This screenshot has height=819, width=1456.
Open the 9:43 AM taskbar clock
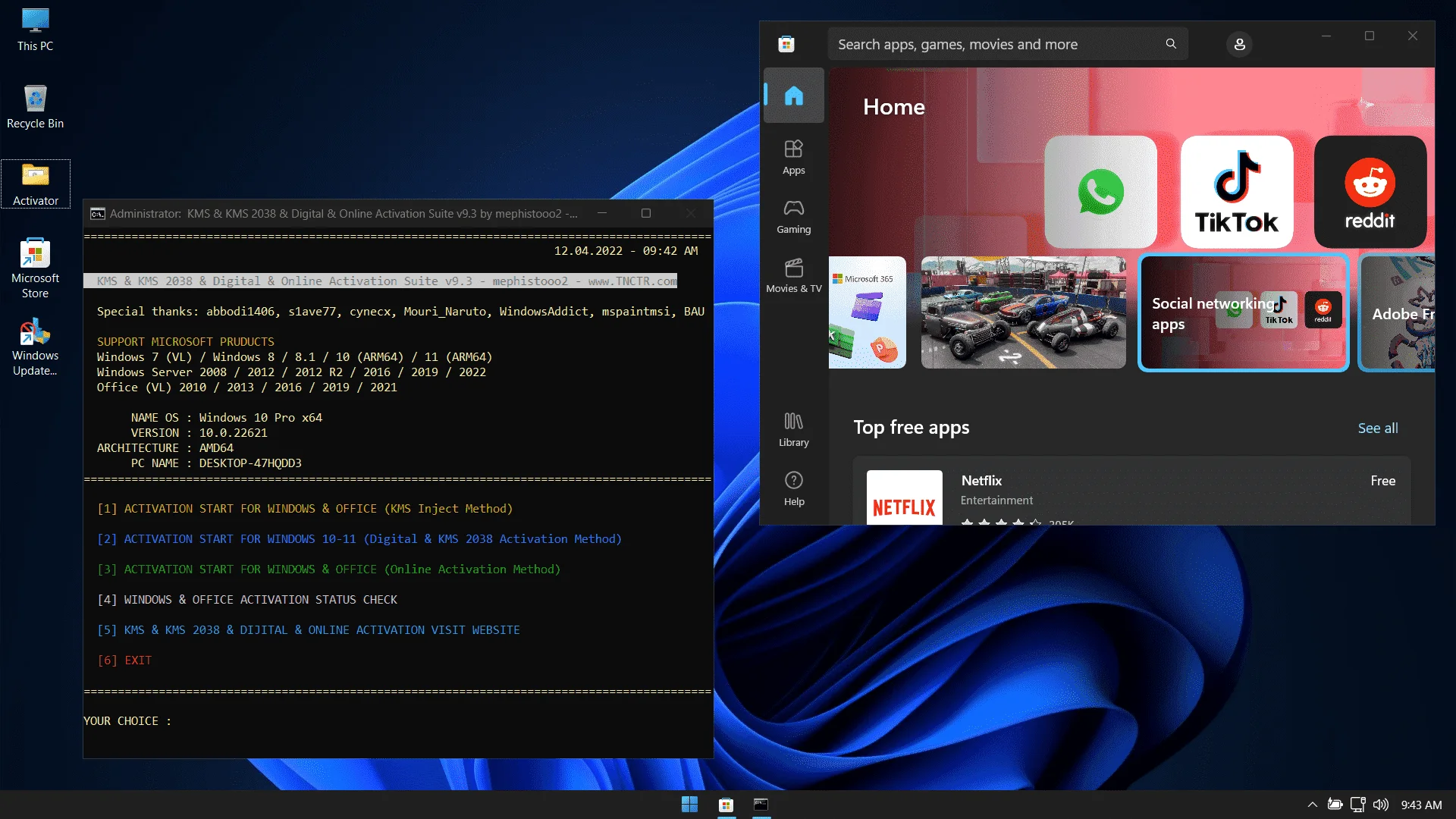click(1421, 805)
